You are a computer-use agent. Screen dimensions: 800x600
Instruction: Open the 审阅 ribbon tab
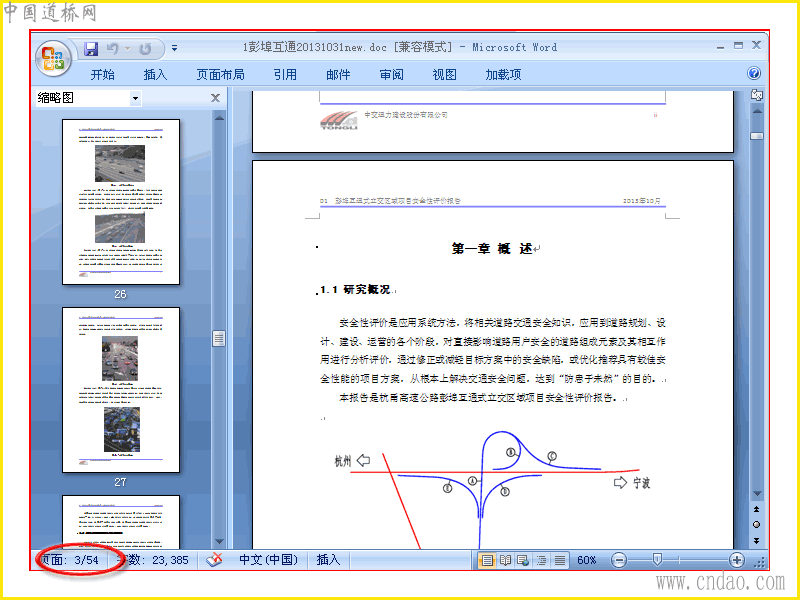coord(391,74)
